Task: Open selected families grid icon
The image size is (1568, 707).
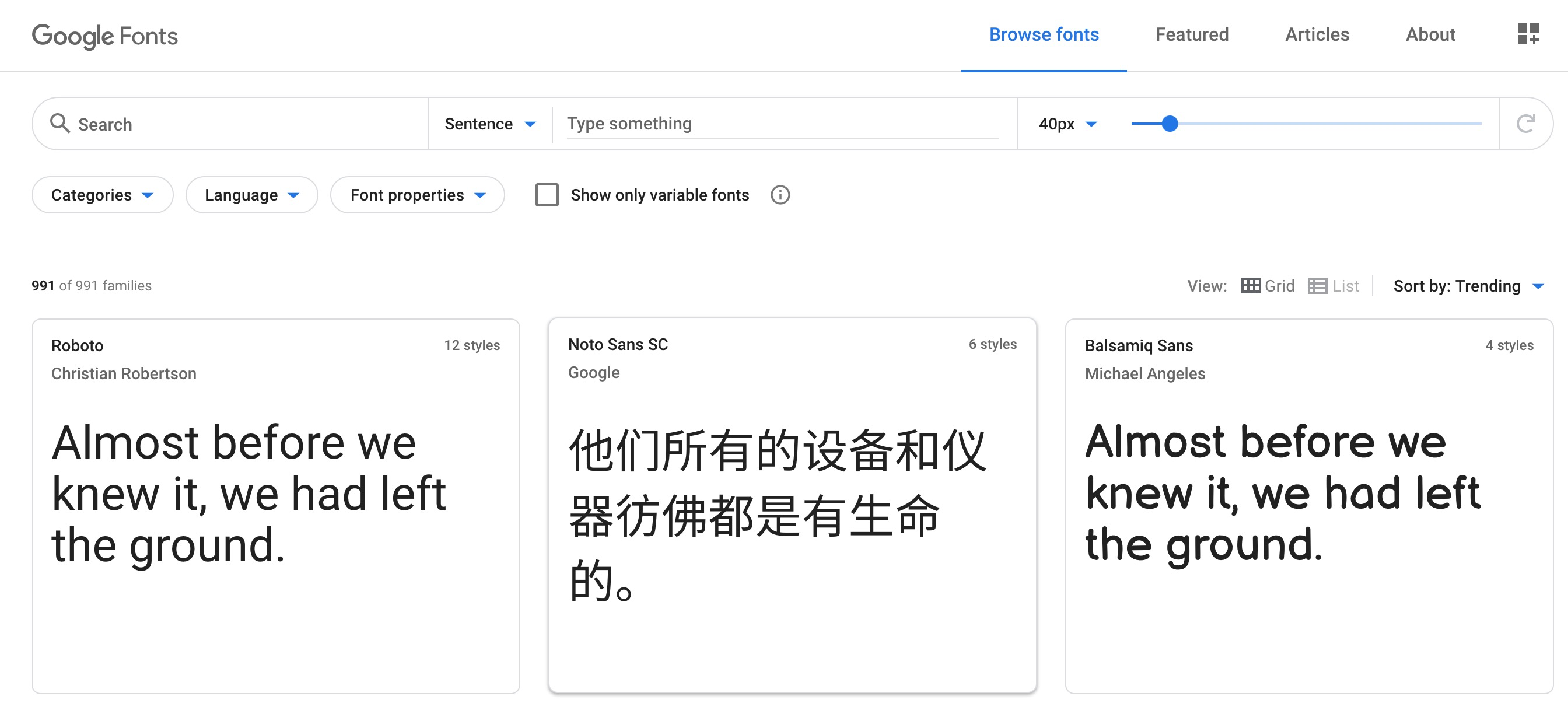Action: pyautogui.click(x=1527, y=34)
